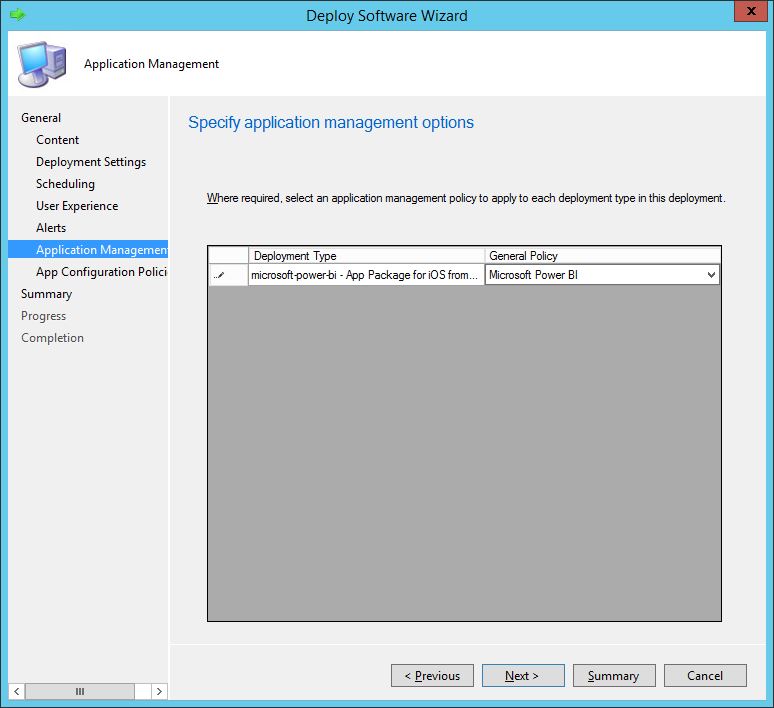Open the Scheduling wizard step
774x708 pixels.
(x=65, y=184)
